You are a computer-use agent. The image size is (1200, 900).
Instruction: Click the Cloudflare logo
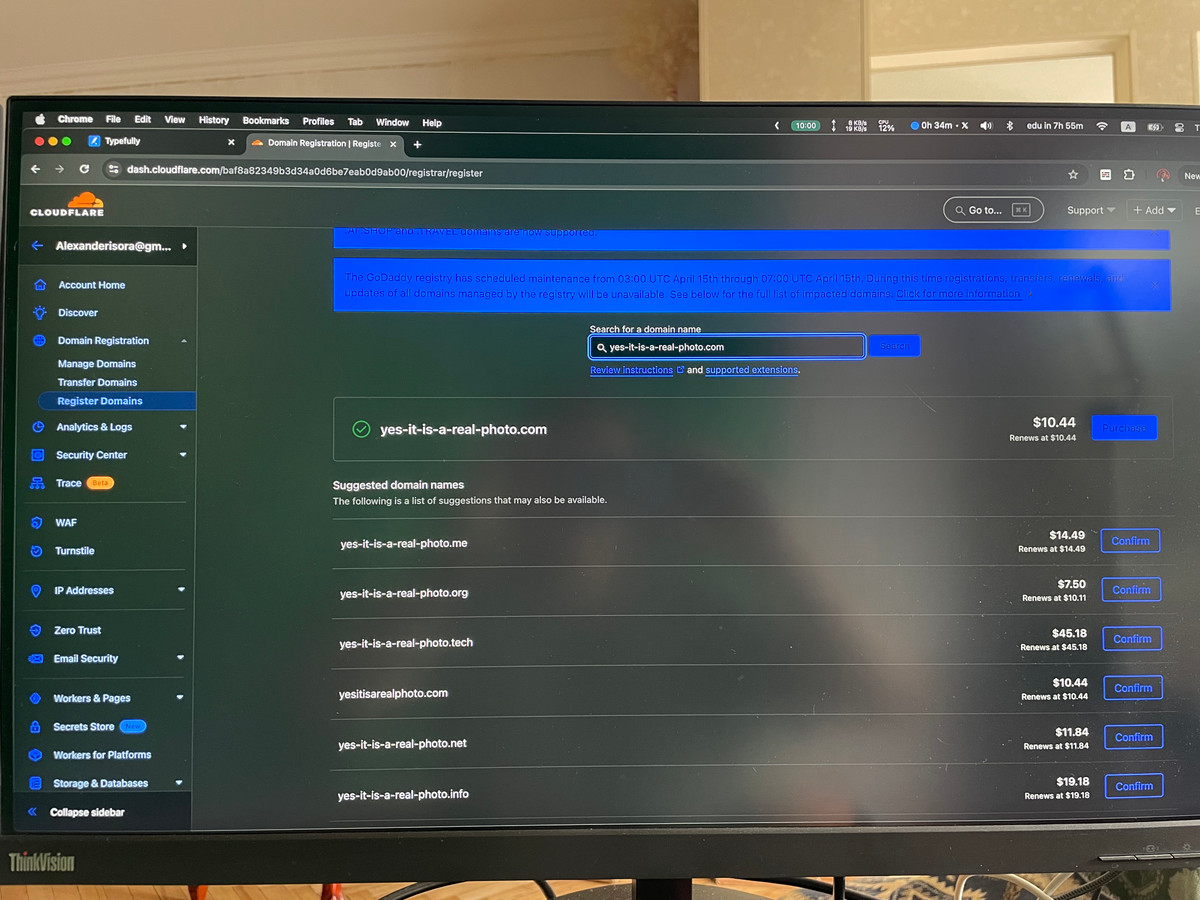click(67, 204)
